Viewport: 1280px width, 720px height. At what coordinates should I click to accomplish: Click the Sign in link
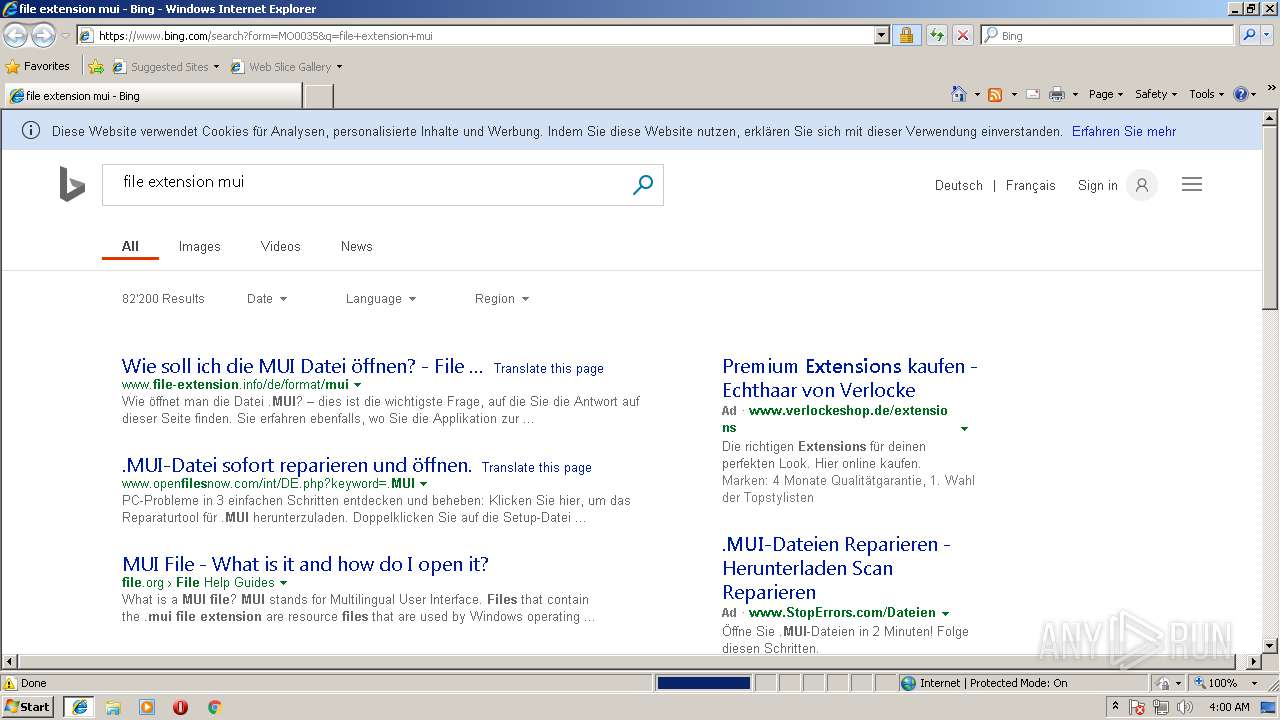click(x=1098, y=185)
